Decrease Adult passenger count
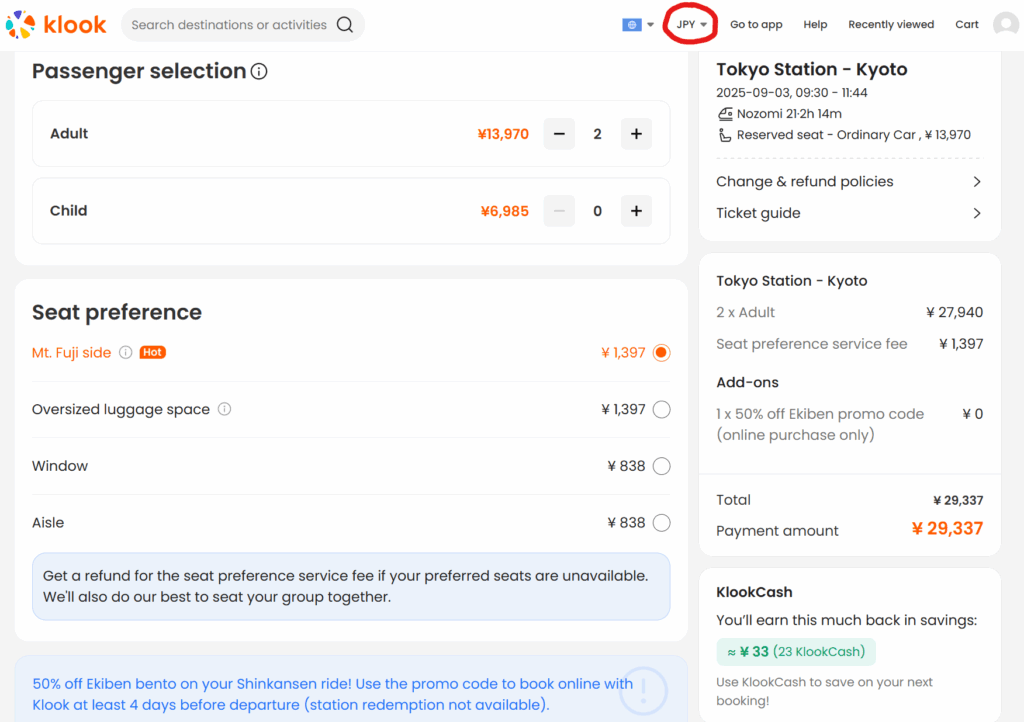 [559, 134]
